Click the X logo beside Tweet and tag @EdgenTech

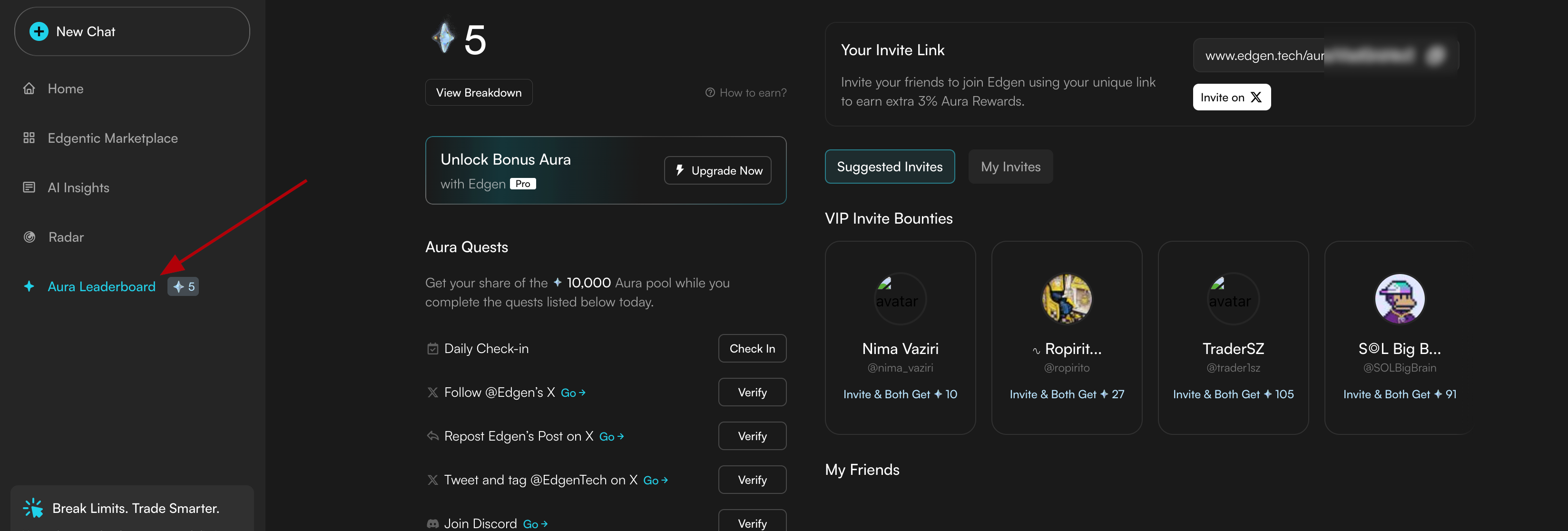tap(433, 480)
